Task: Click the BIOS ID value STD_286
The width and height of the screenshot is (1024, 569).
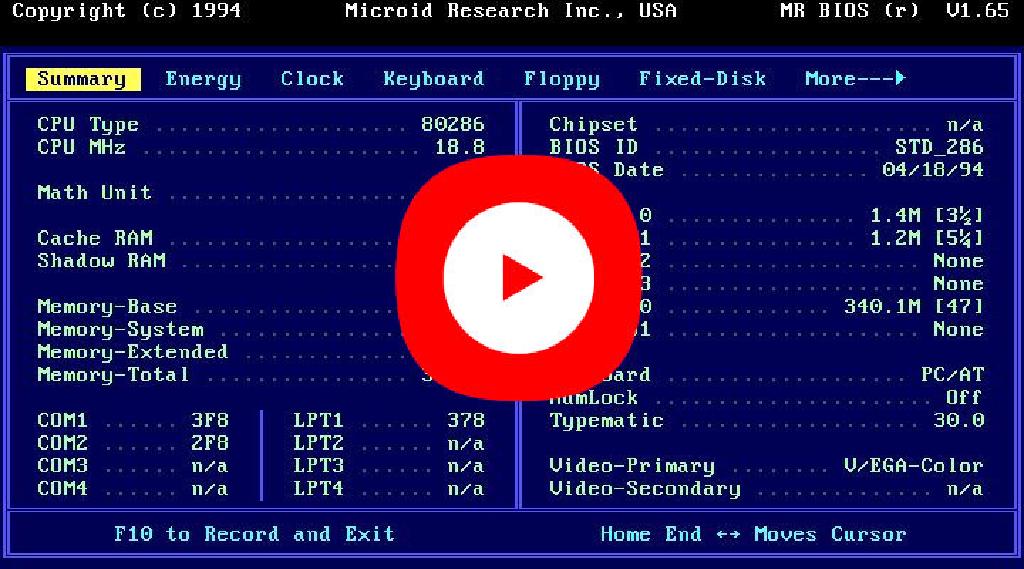Action: 939,147
